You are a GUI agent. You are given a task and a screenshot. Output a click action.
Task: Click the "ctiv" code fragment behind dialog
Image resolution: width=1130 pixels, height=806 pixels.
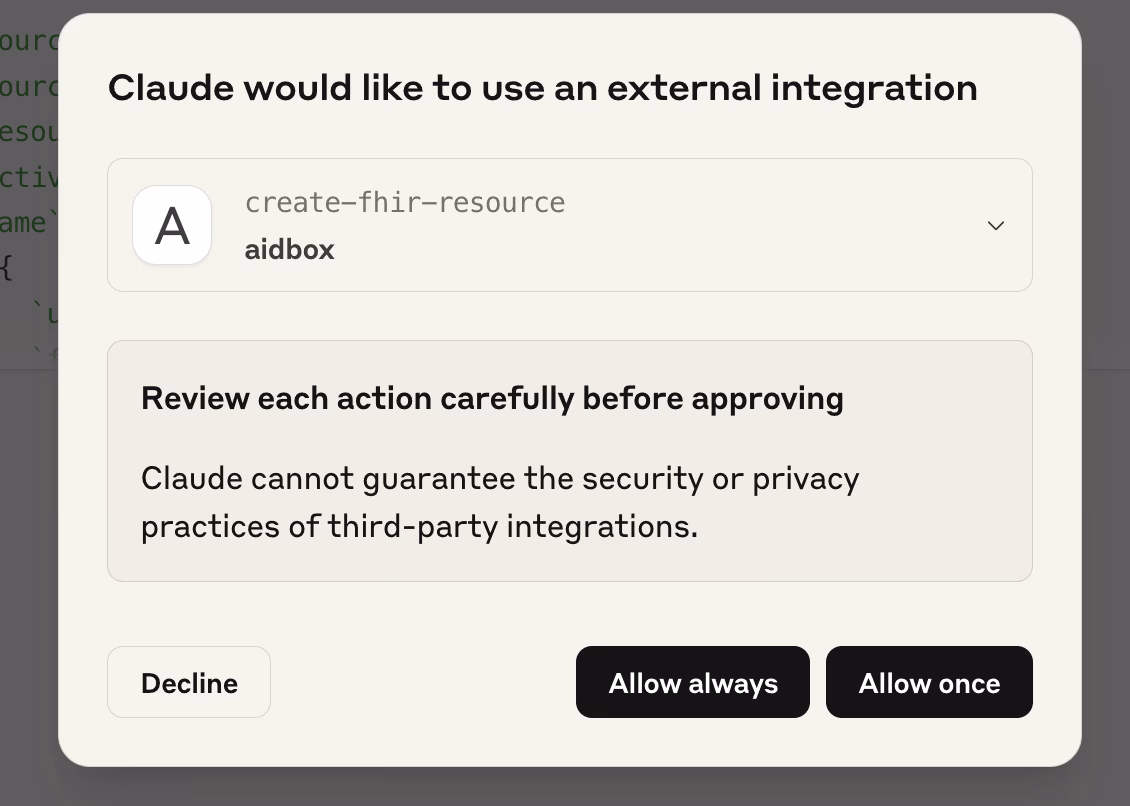pos(29,177)
